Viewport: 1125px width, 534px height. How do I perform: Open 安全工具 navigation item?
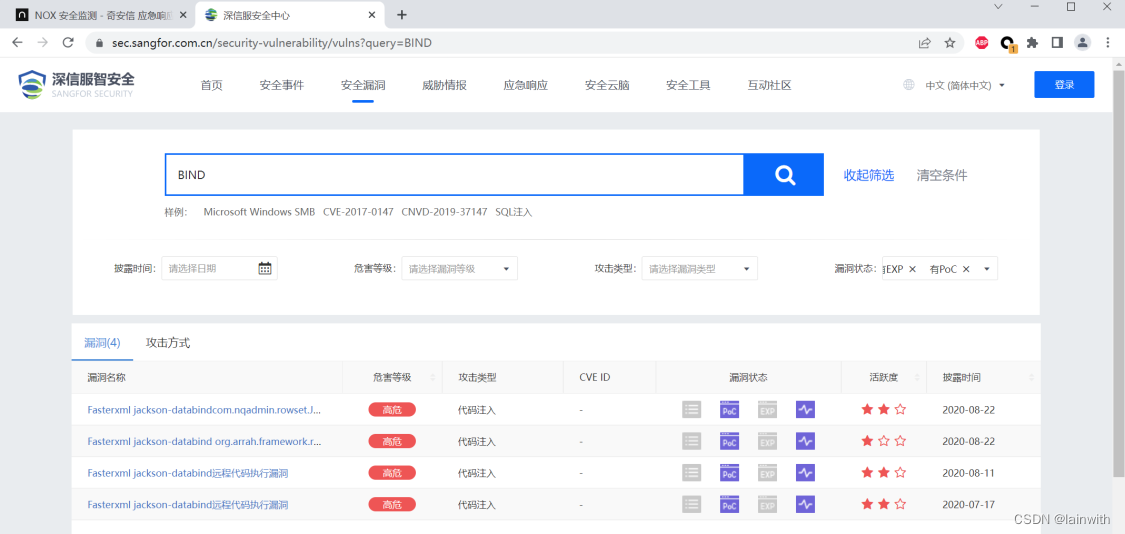(x=688, y=85)
